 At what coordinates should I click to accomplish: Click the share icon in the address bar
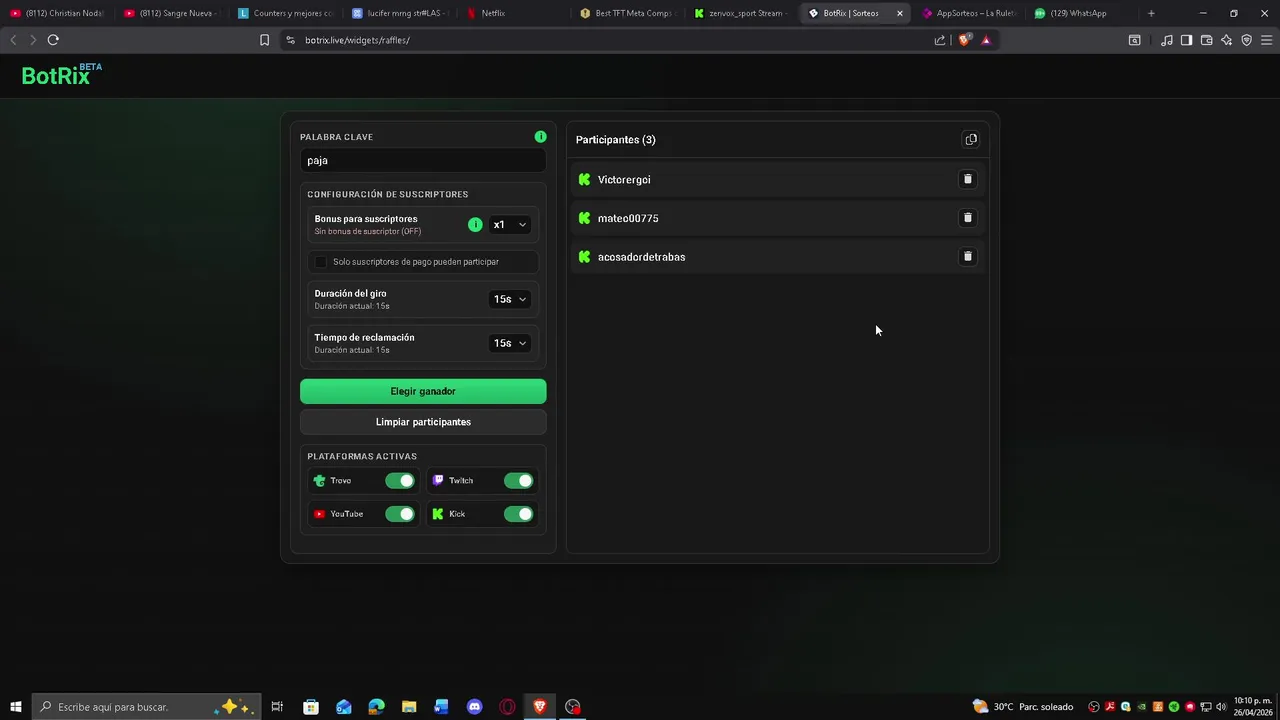point(940,40)
